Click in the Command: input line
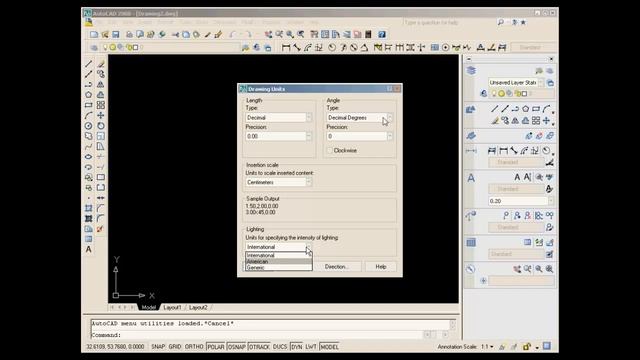This screenshot has height=360, width=640. pyautogui.click(x=257, y=335)
